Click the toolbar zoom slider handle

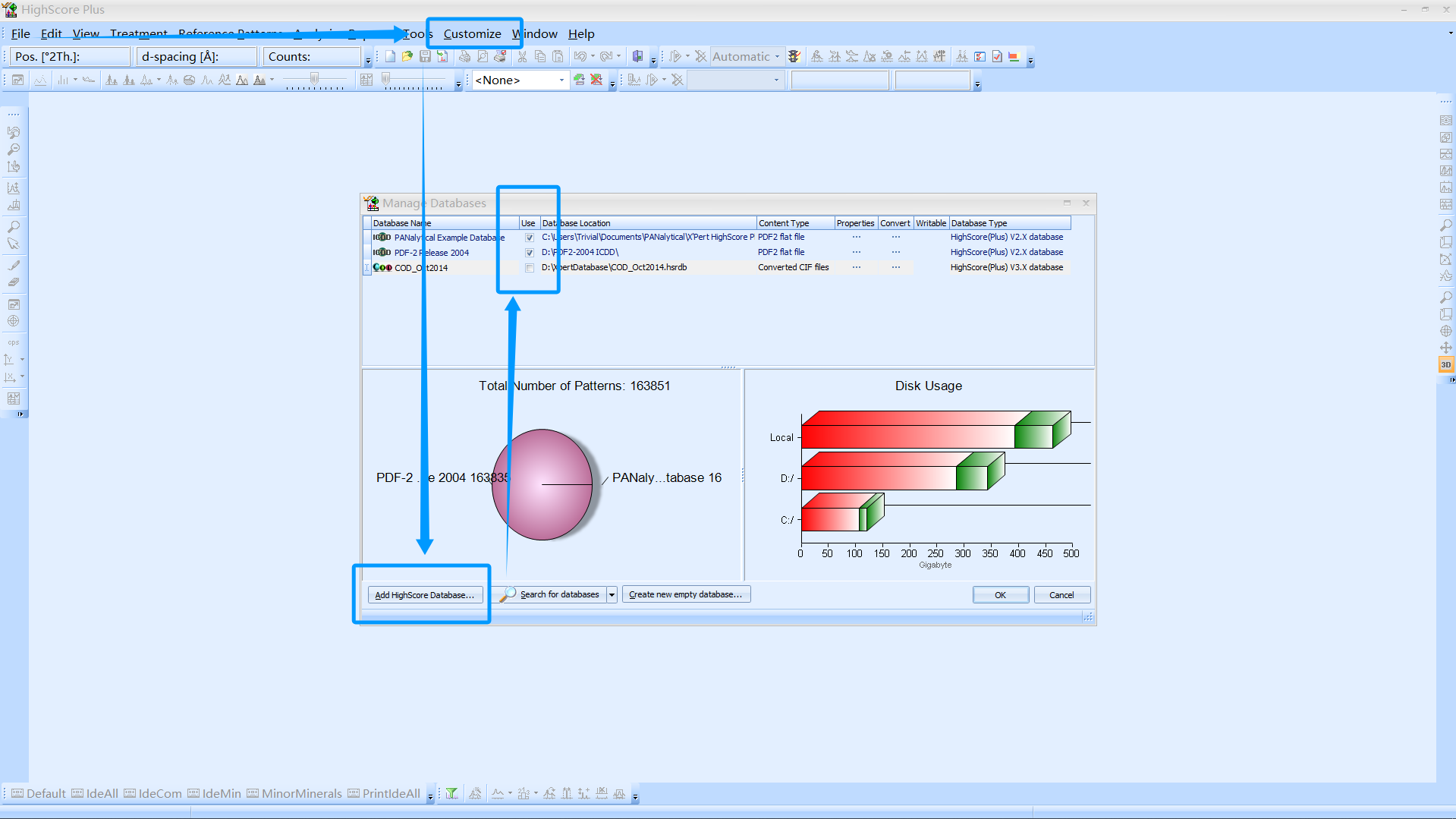pyautogui.click(x=314, y=78)
